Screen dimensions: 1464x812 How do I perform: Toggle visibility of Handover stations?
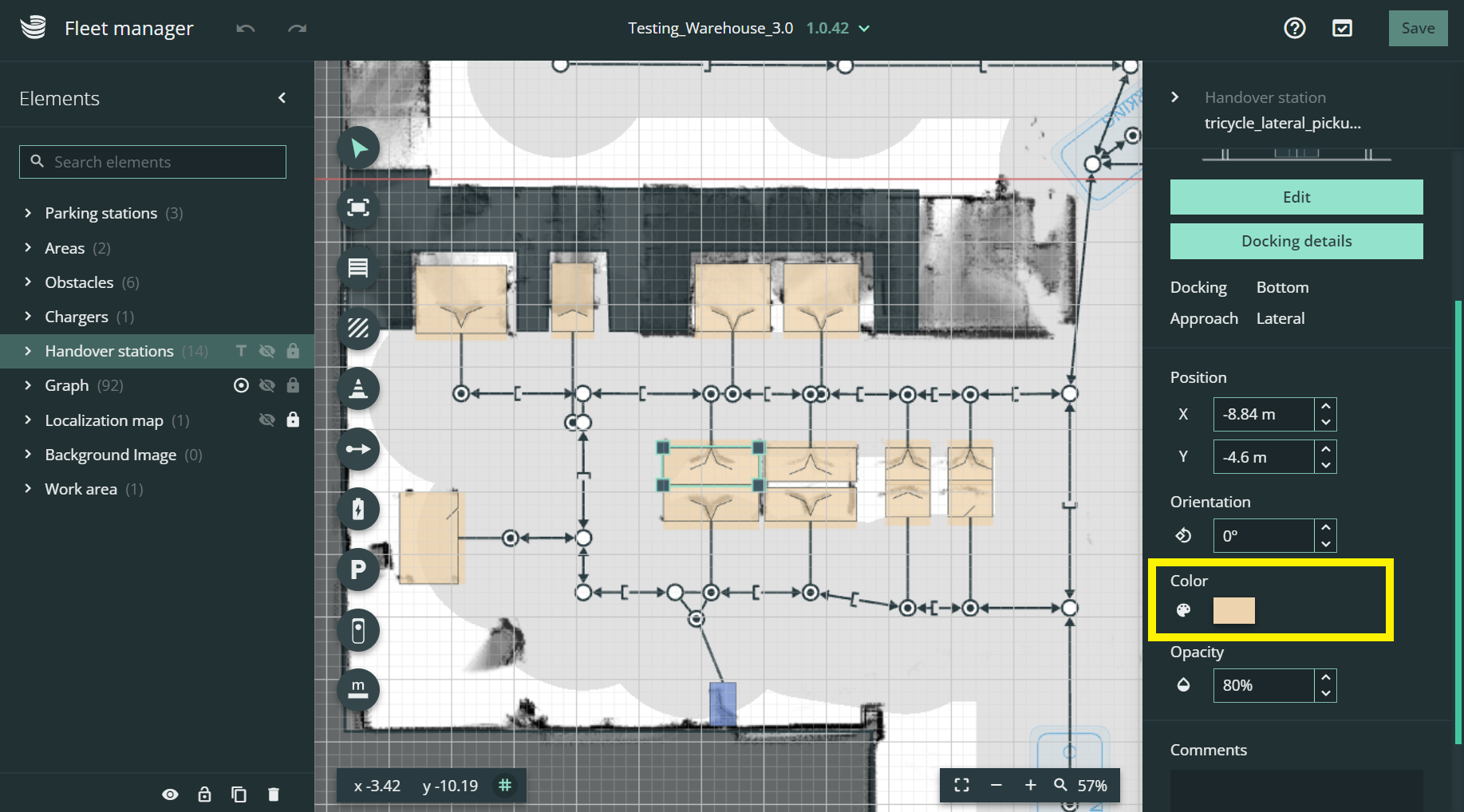[267, 351]
